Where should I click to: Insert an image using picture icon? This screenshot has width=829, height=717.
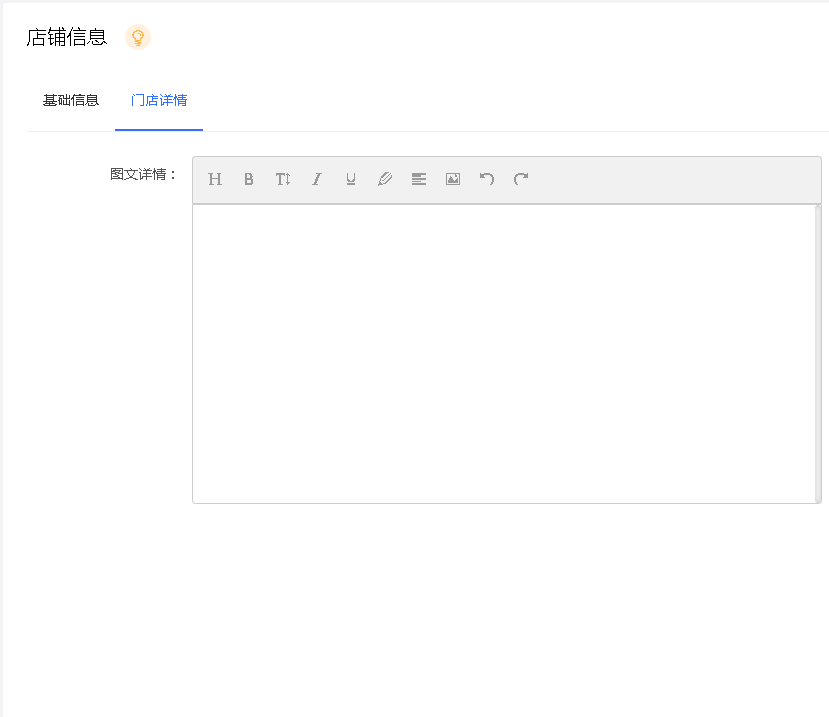[453, 179]
